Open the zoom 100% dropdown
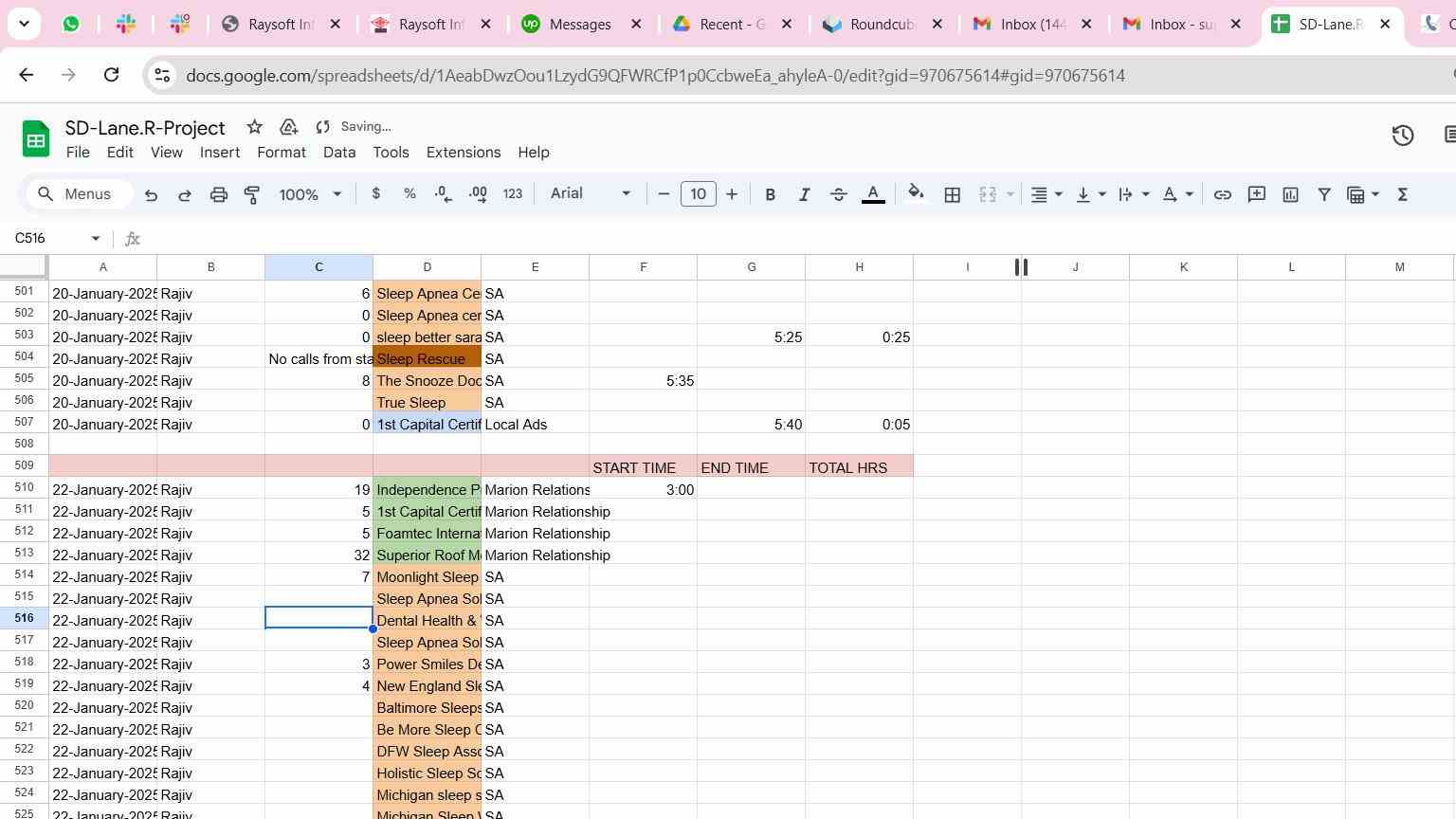Image resolution: width=1456 pixels, height=819 pixels. coord(309,194)
